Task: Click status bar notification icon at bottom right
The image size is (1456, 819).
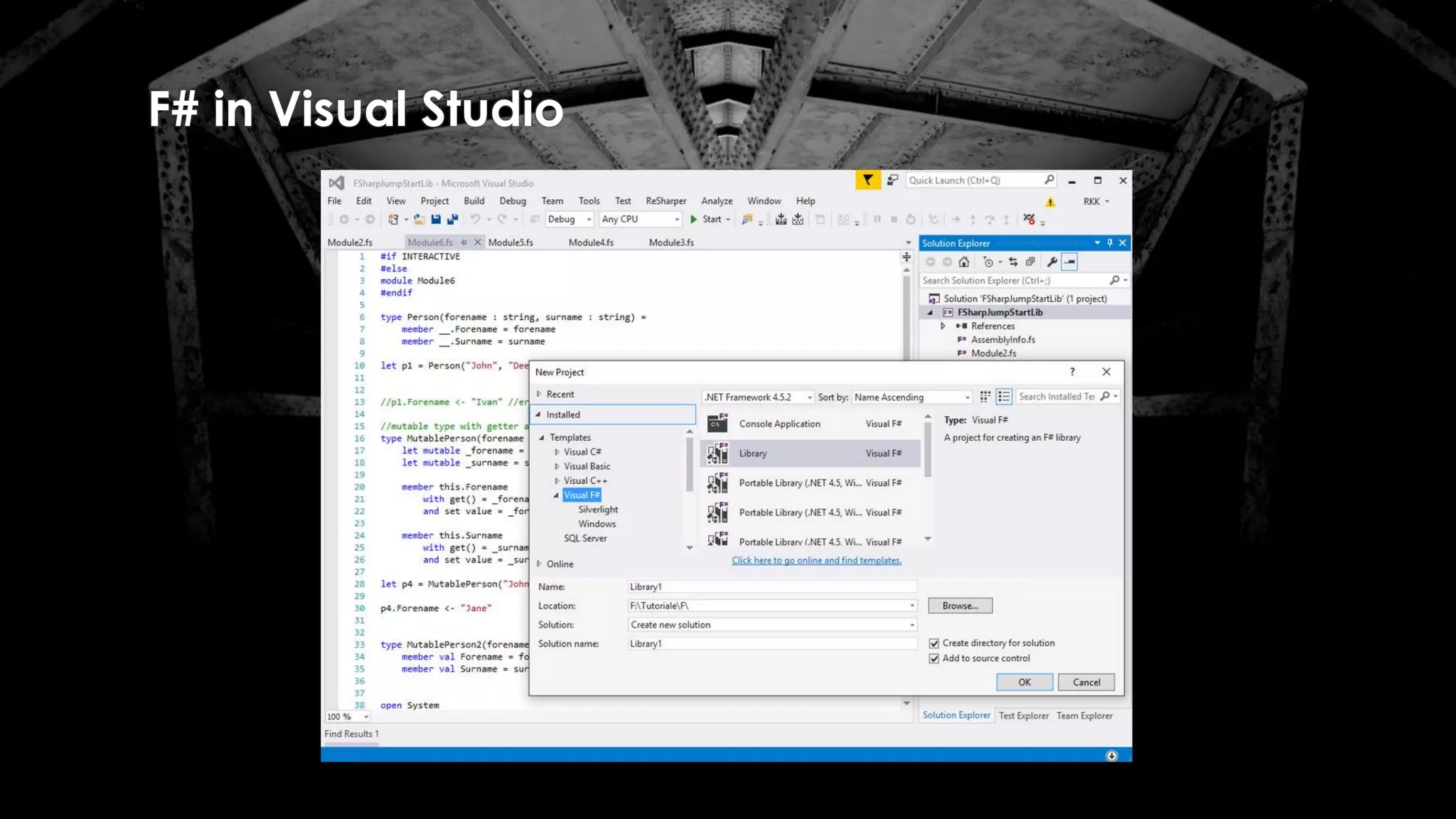Action: coord(1112,756)
